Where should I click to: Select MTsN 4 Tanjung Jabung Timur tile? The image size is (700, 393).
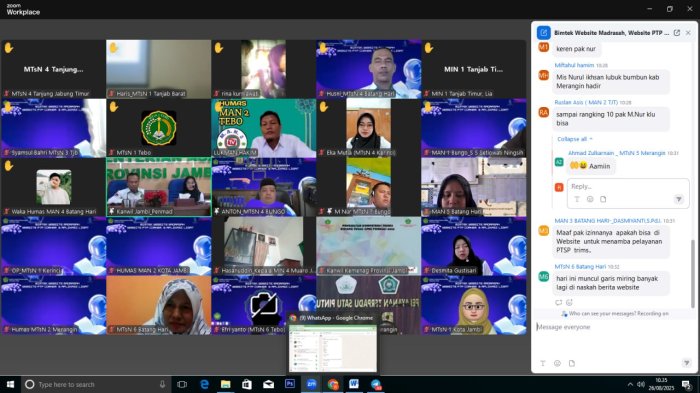click(54, 69)
